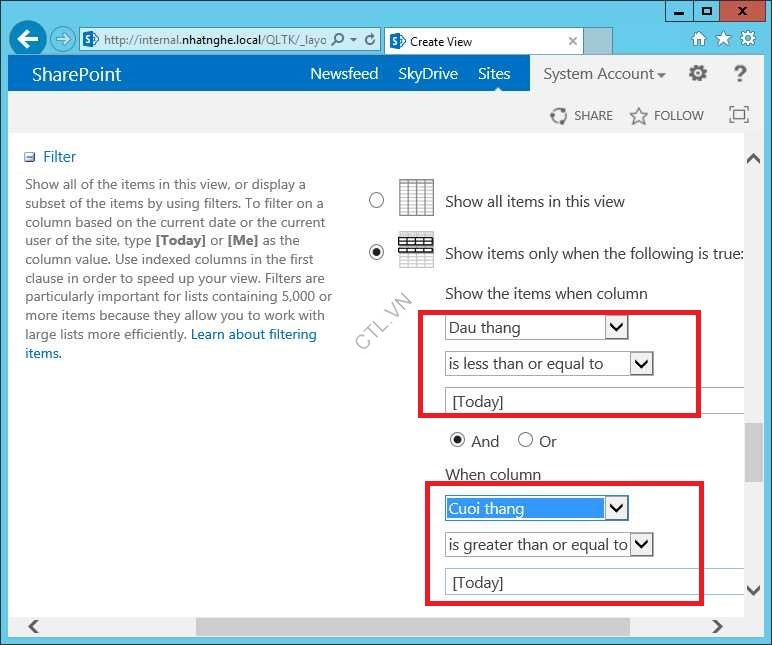Image resolution: width=772 pixels, height=645 pixels.
Task: Select the Or radio button
Action: pos(525,440)
